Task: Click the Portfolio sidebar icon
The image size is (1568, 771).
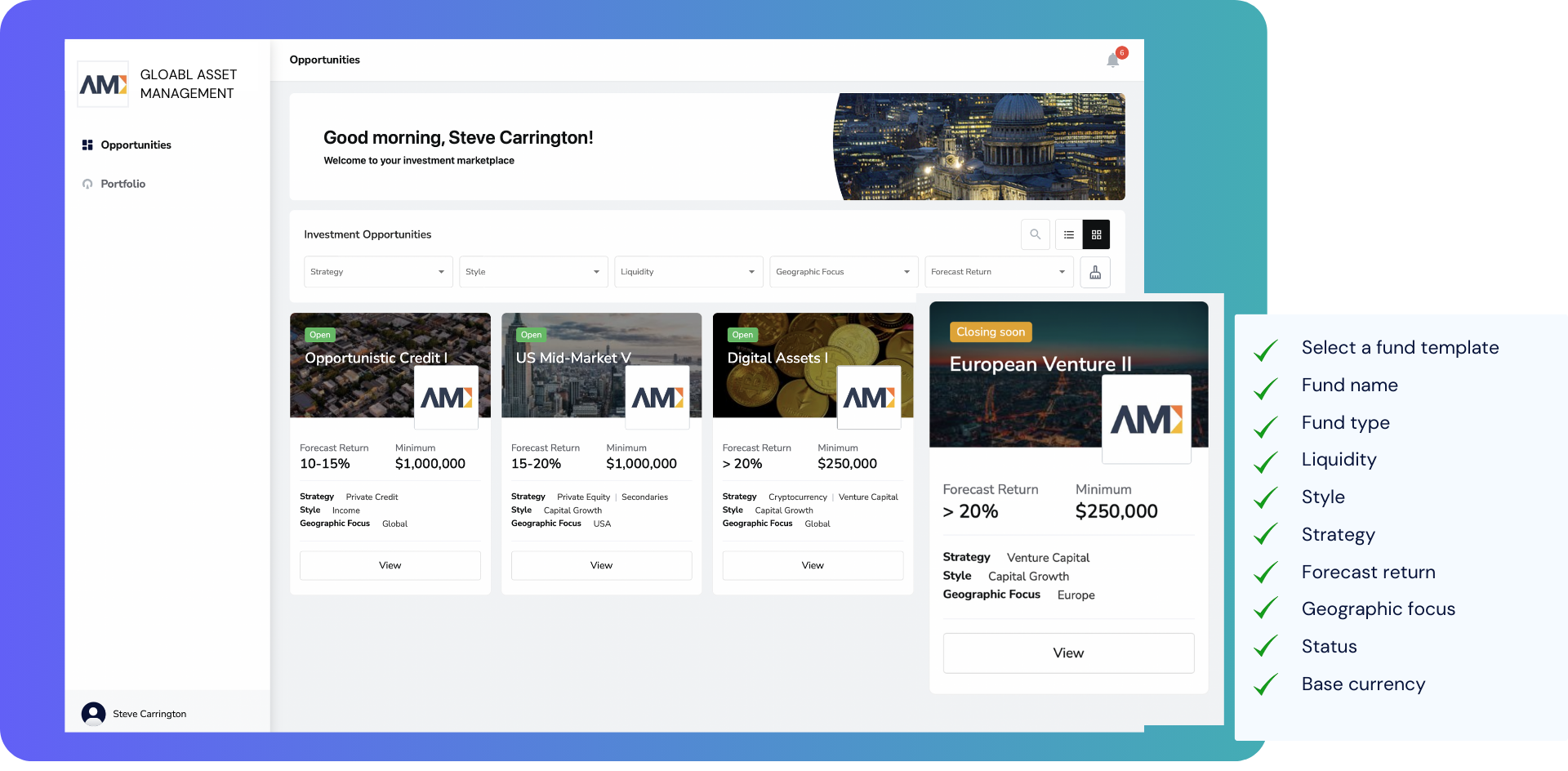Action: pos(87,184)
